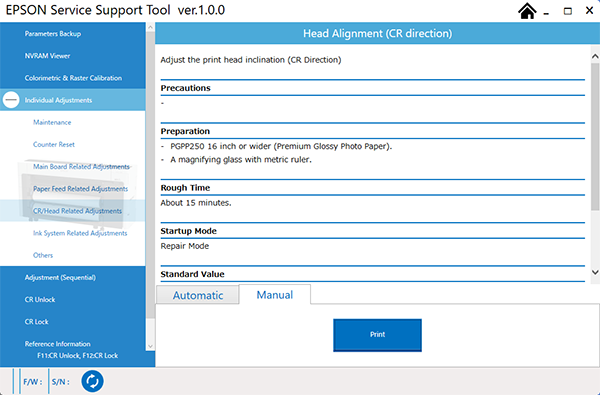Select Main Board Related Adjustments

coord(81,167)
